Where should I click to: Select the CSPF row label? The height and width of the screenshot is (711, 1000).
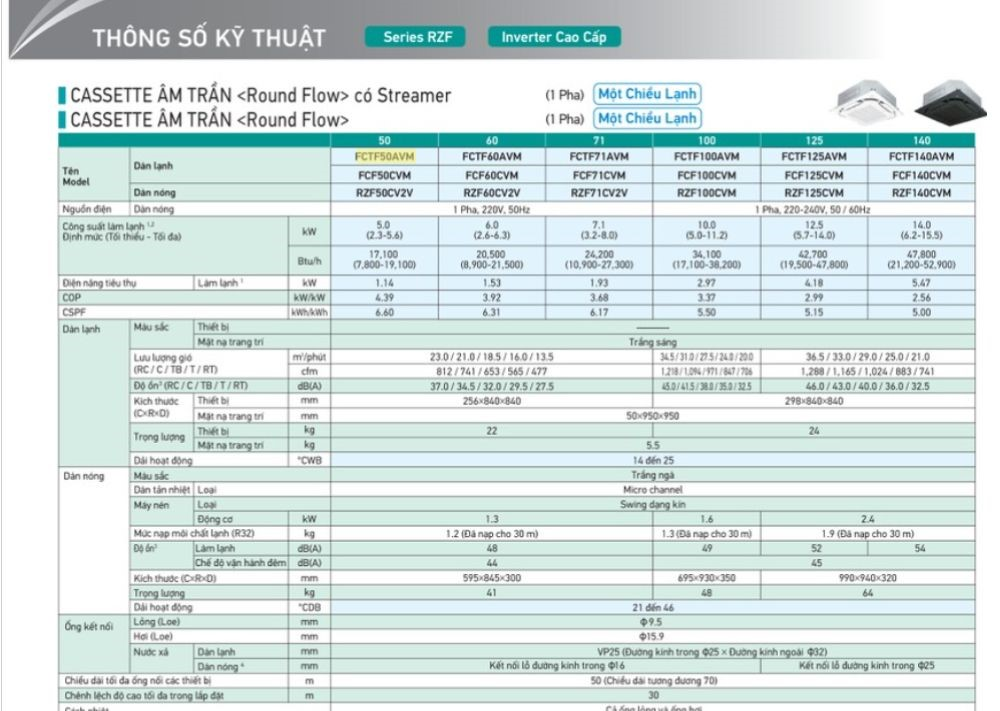[72, 312]
